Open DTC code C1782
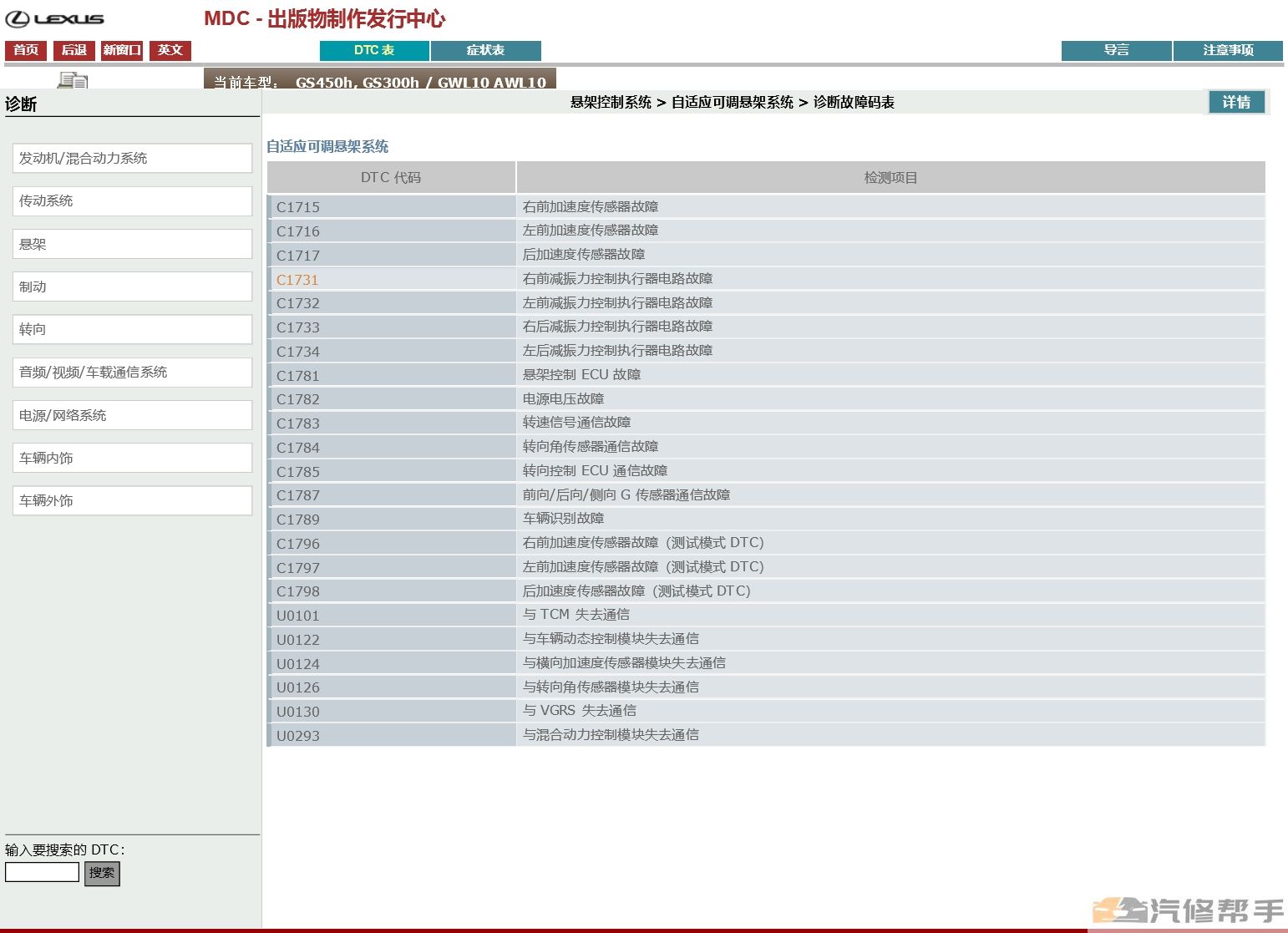The width and height of the screenshot is (1288, 933). (x=298, y=399)
